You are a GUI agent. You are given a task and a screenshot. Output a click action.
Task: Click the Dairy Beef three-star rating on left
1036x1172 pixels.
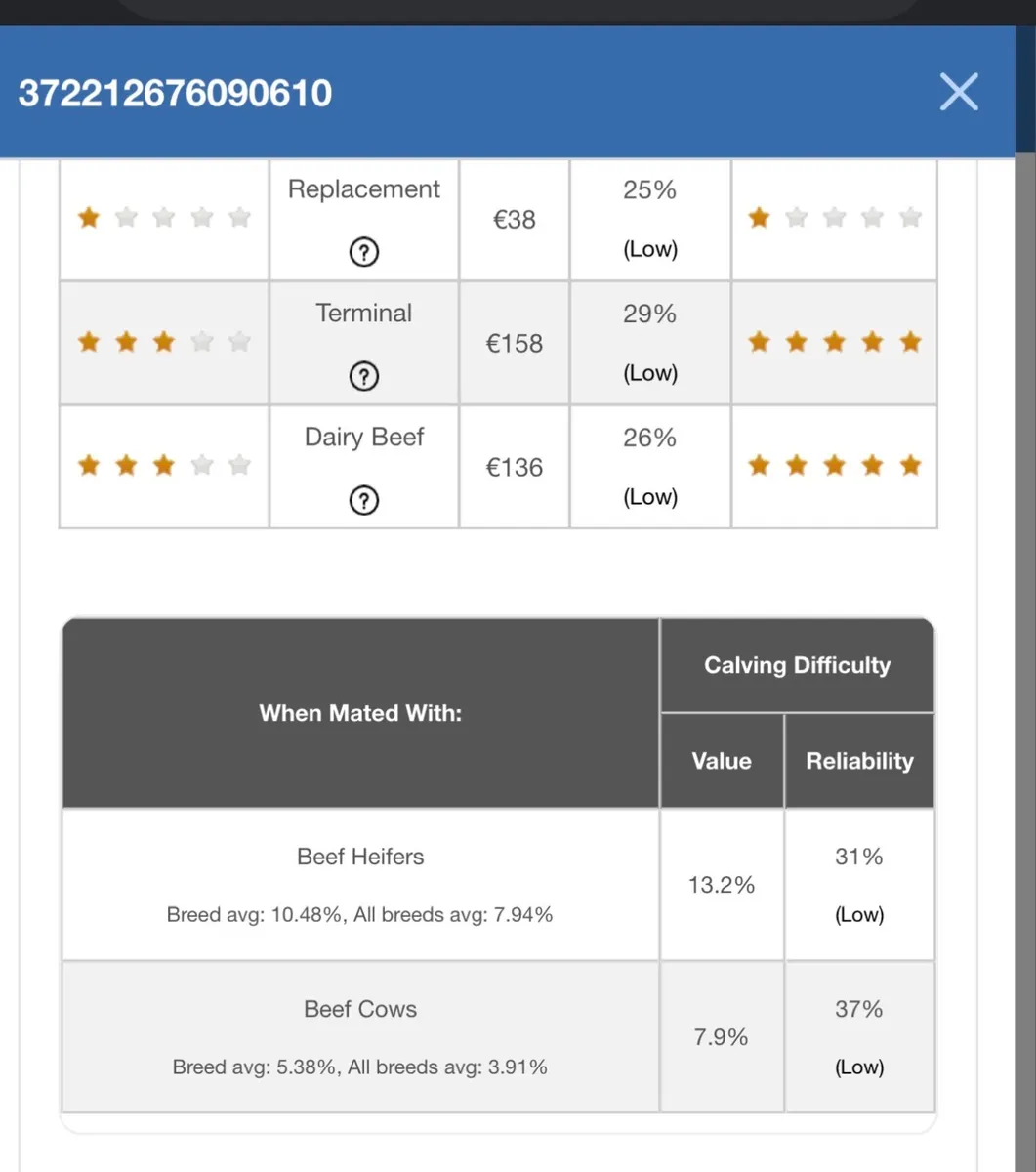pos(164,465)
